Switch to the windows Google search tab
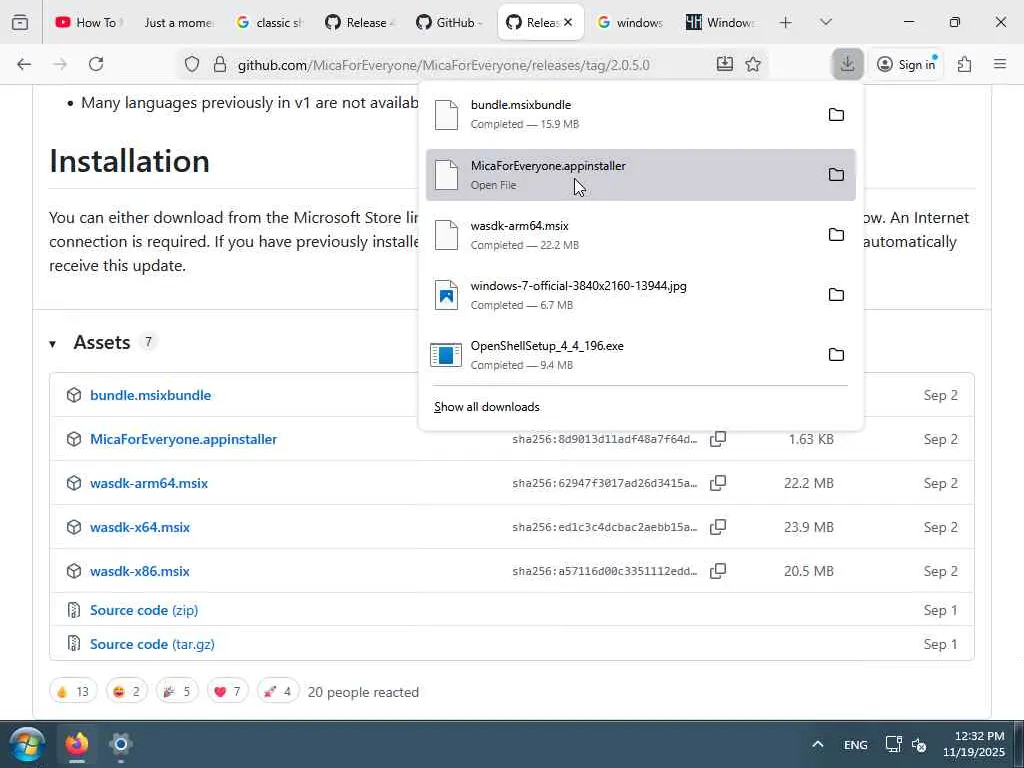 [630, 22]
